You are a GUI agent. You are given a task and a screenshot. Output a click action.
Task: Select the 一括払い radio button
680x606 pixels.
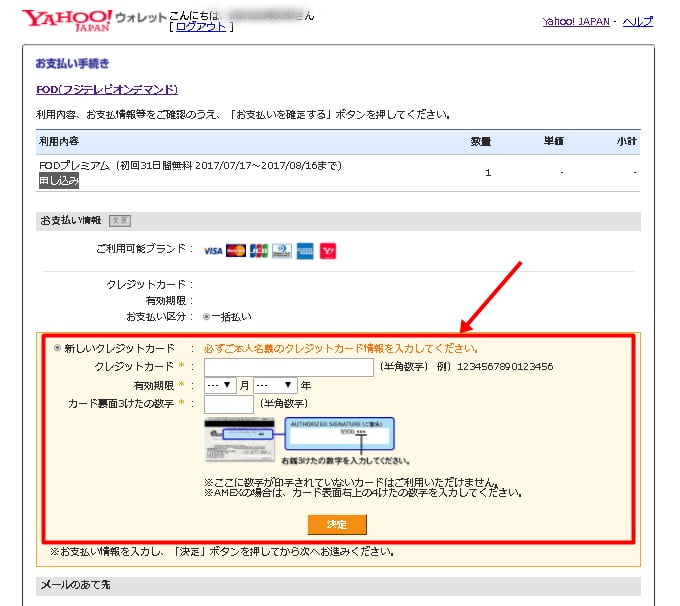click(x=206, y=317)
